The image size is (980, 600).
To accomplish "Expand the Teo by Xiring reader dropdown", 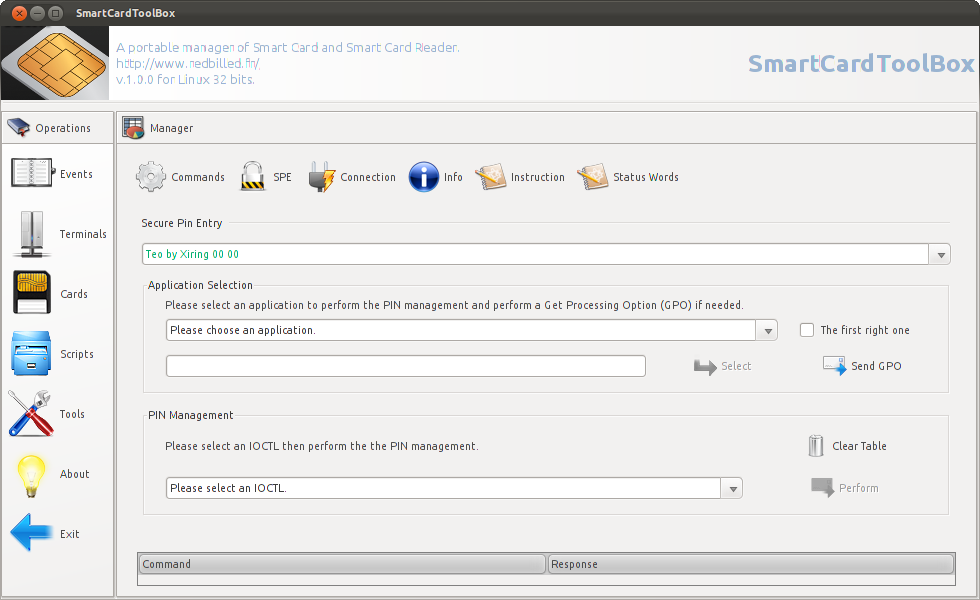I will (x=940, y=255).
